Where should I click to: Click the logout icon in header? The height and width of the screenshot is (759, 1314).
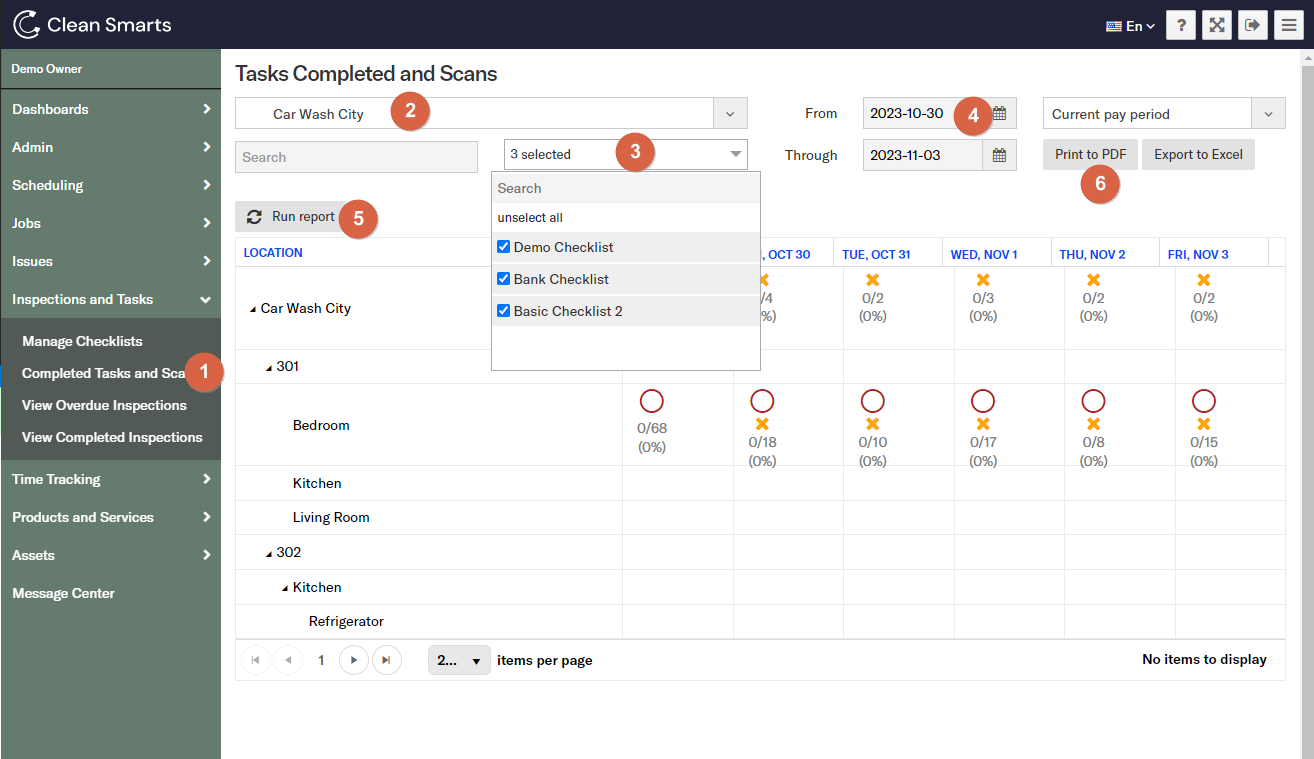[x=1252, y=25]
